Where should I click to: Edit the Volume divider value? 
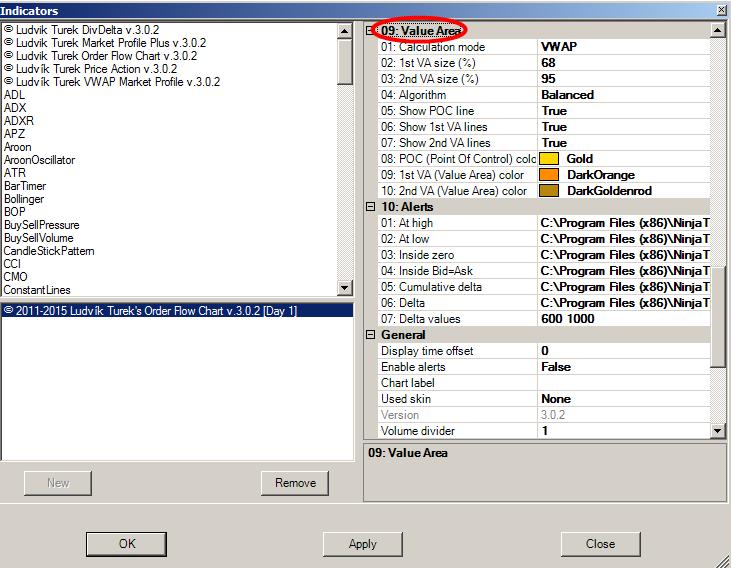pos(624,431)
